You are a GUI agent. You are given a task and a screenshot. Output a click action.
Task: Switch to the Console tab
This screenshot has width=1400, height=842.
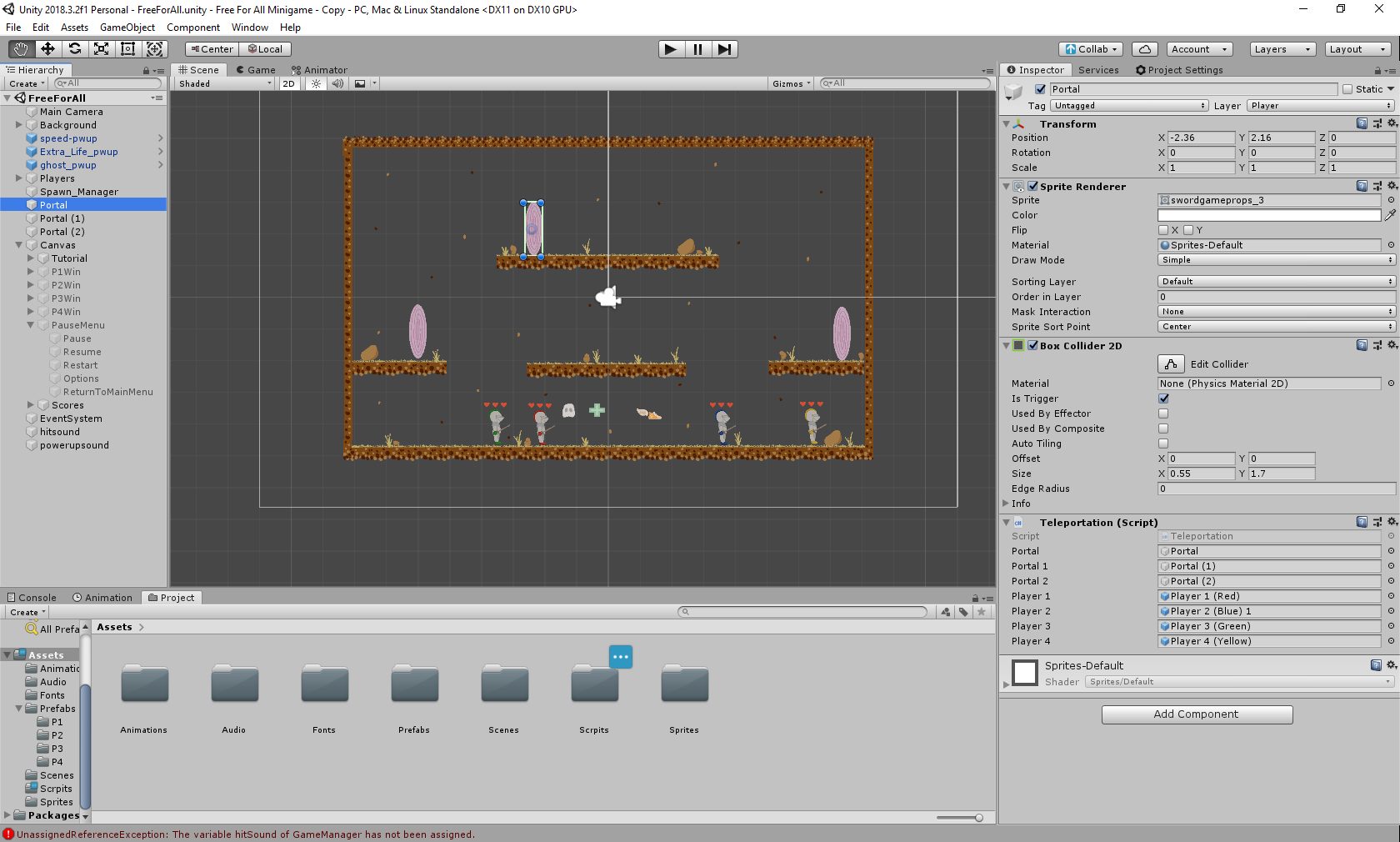click(x=32, y=598)
